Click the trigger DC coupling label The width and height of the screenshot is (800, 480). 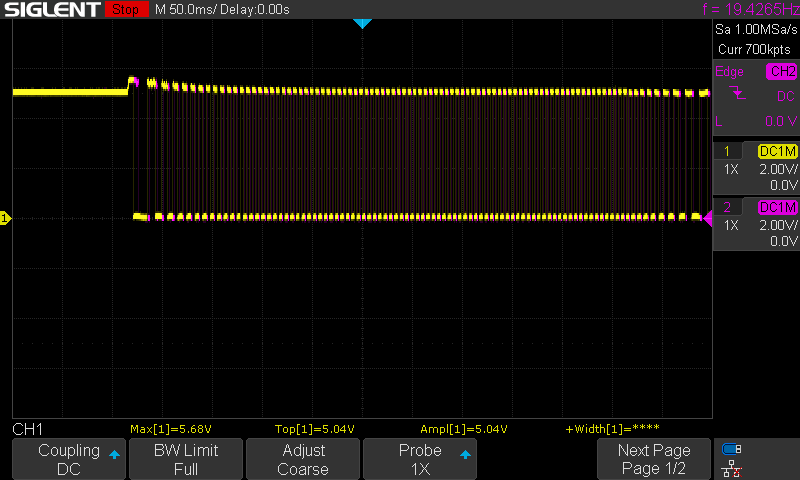click(785, 96)
